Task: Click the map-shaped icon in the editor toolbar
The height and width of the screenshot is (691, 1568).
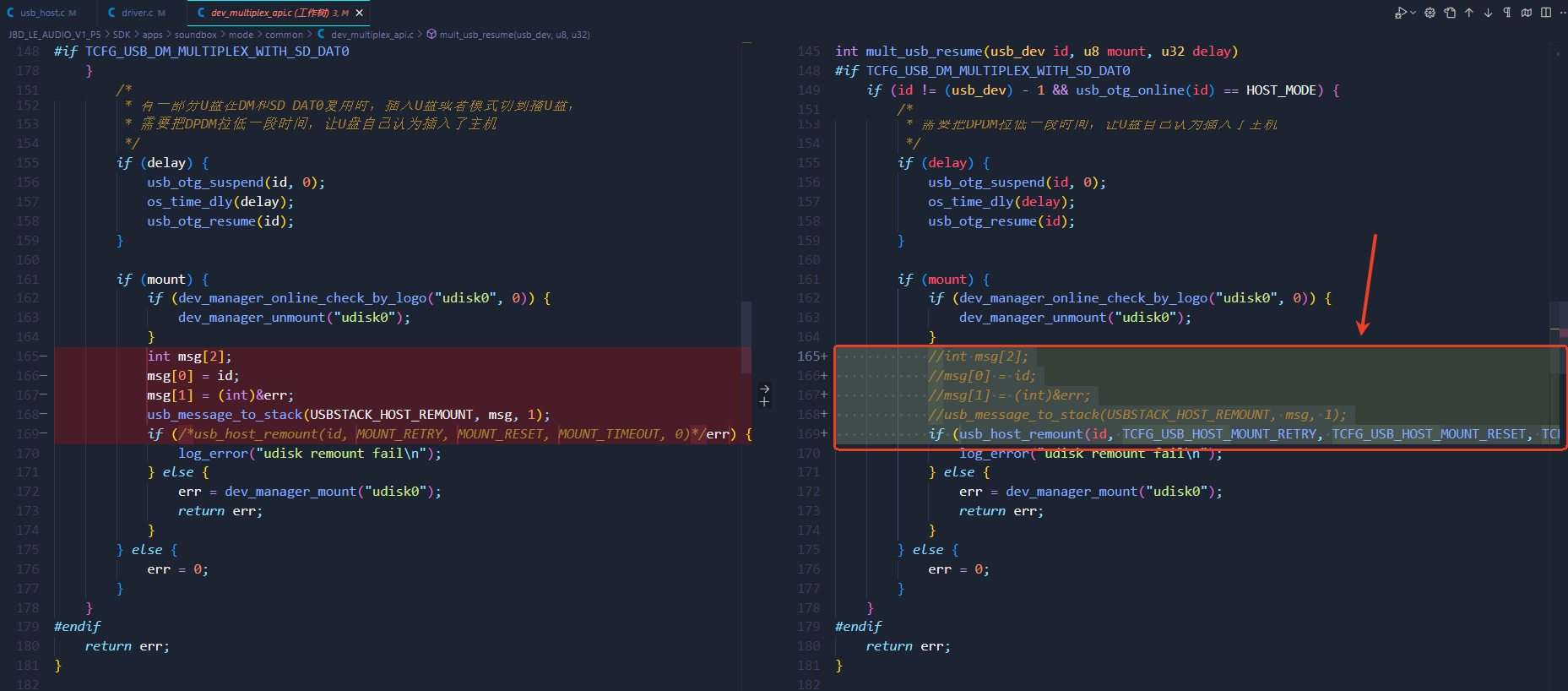Action: [x=1527, y=13]
